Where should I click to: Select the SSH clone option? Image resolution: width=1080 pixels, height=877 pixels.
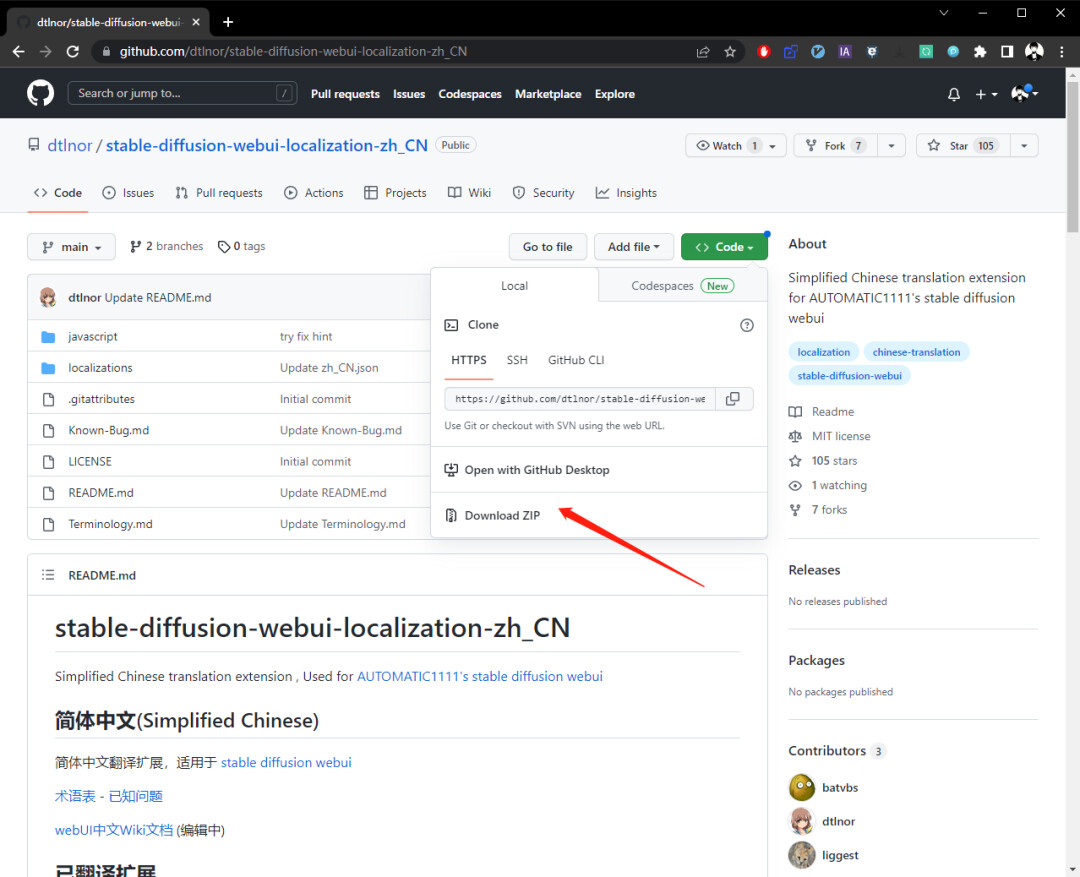pos(517,360)
